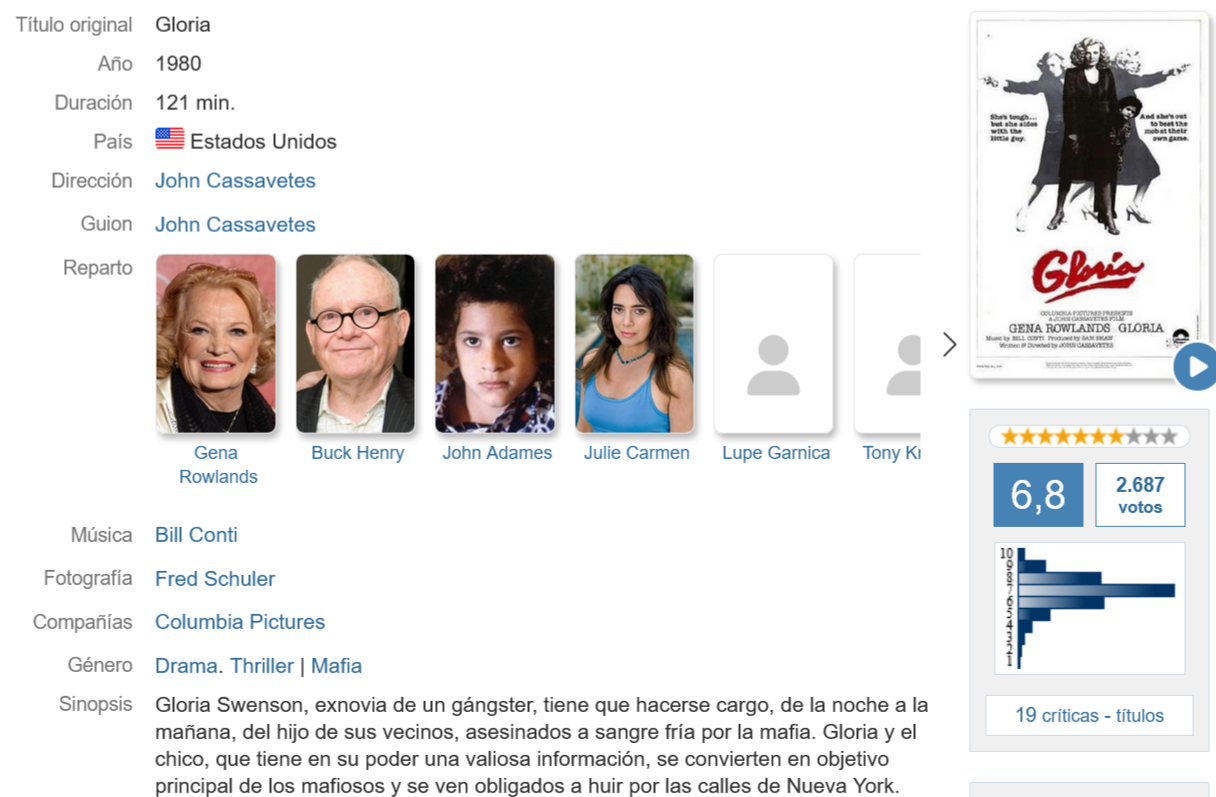The width and height of the screenshot is (1216, 797).
Task: Browse the Mafia topic link
Action: (x=337, y=665)
